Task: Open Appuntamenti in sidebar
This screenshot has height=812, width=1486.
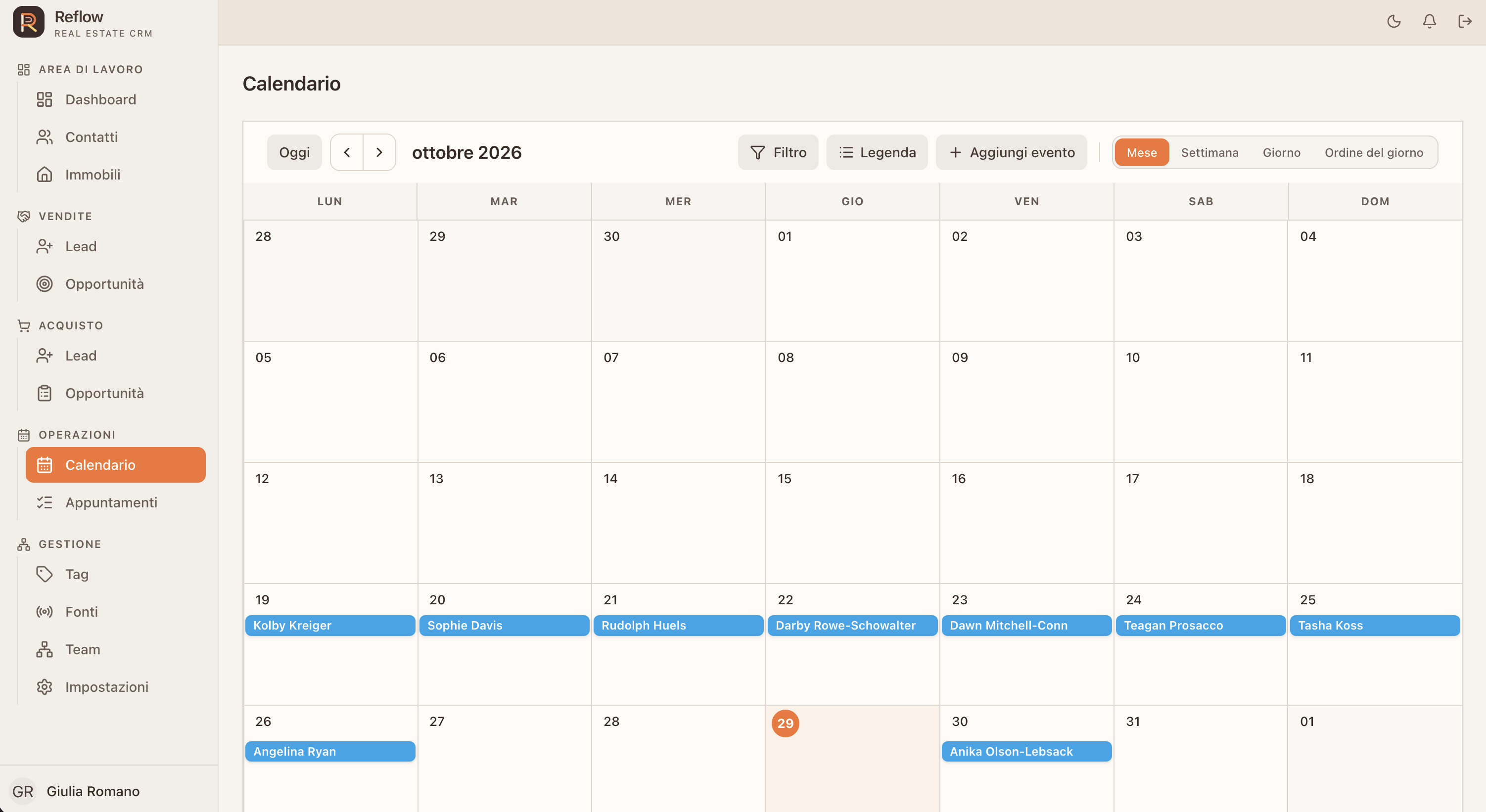Action: [115, 502]
